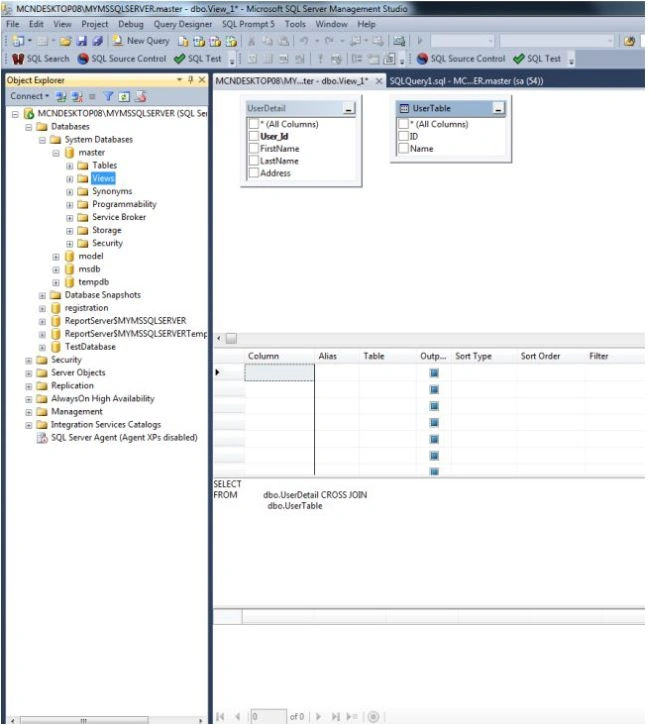Close the dbo.View_1 tab

point(379,81)
